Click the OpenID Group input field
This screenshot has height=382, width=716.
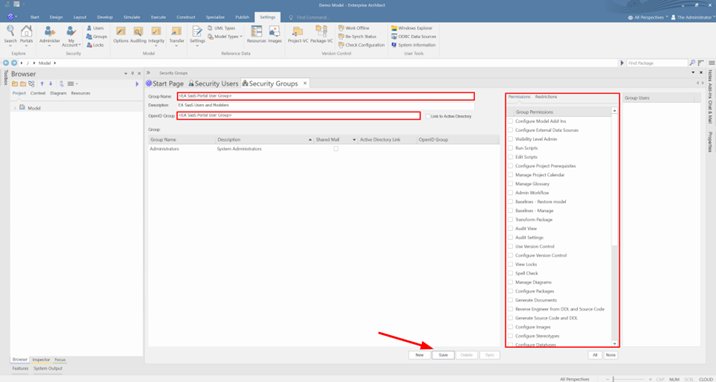point(298,116)
